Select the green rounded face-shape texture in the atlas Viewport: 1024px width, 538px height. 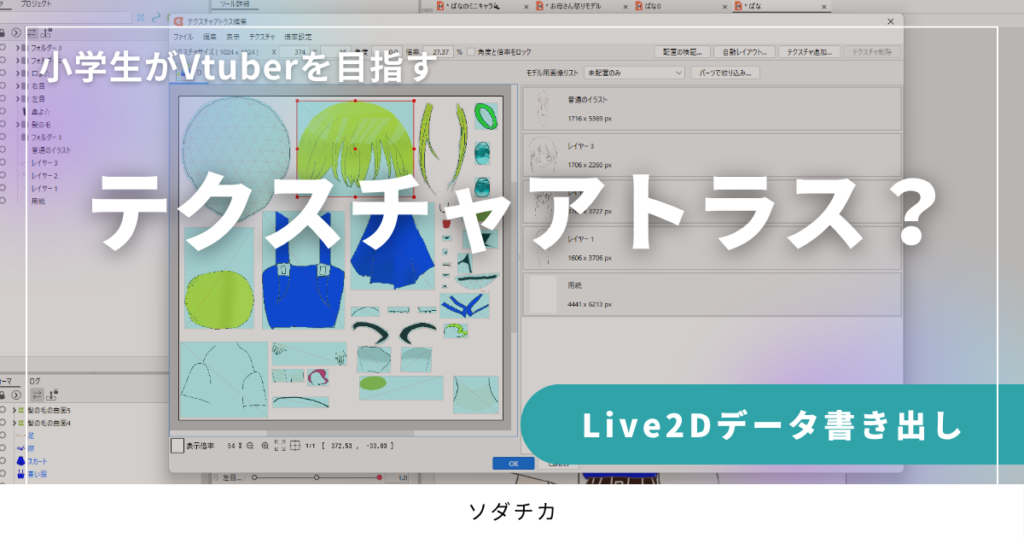click(x=219, y=300)
